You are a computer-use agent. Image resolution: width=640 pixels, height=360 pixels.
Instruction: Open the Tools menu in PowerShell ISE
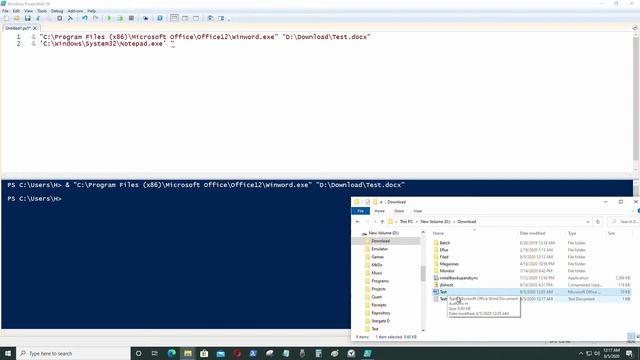pyautogui.click(x=42, y=11)
